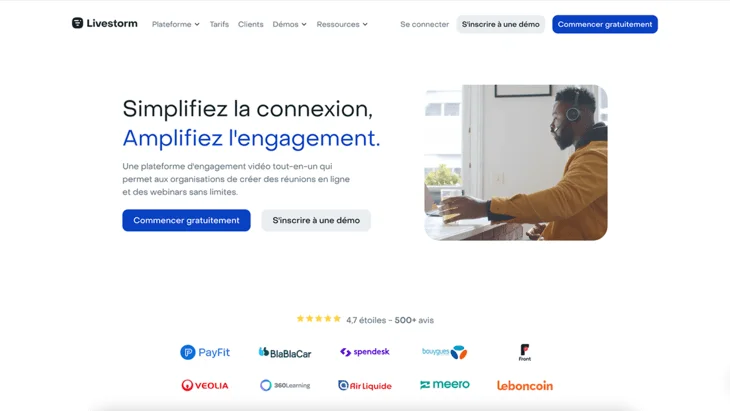The height and width of the screenshot is (411, 730).
Task: Select the BlaBlaCar logo
Action: [x=285, y=353]
